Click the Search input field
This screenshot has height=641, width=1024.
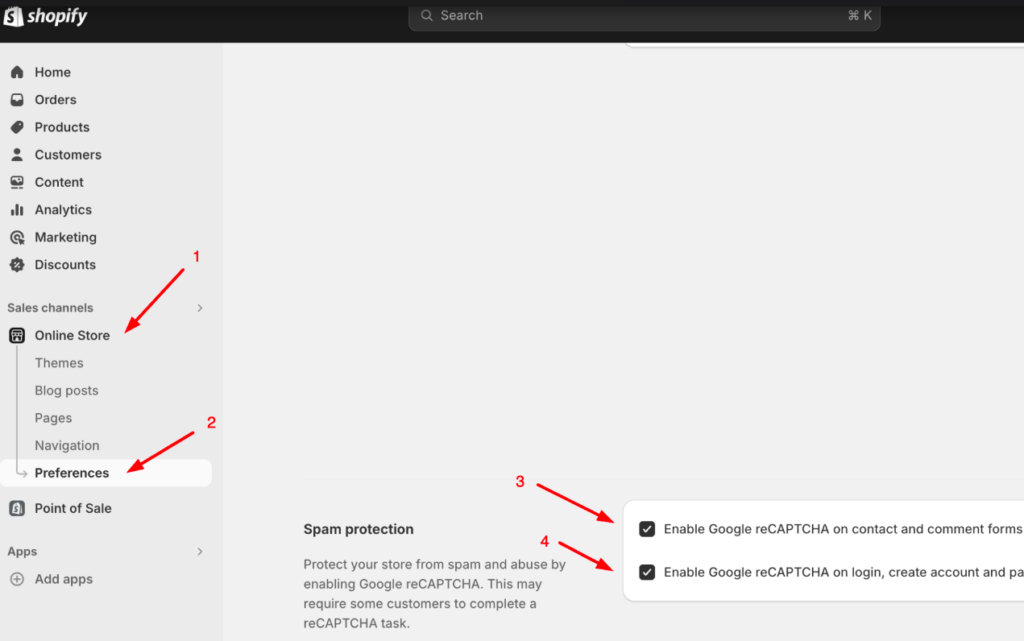click(x=644, y=16)
